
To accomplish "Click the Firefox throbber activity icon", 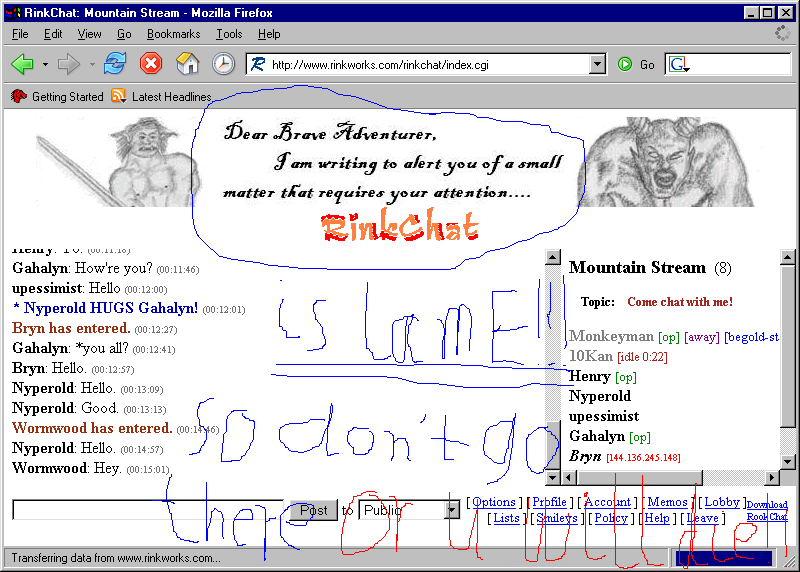I will coord(783,34).
